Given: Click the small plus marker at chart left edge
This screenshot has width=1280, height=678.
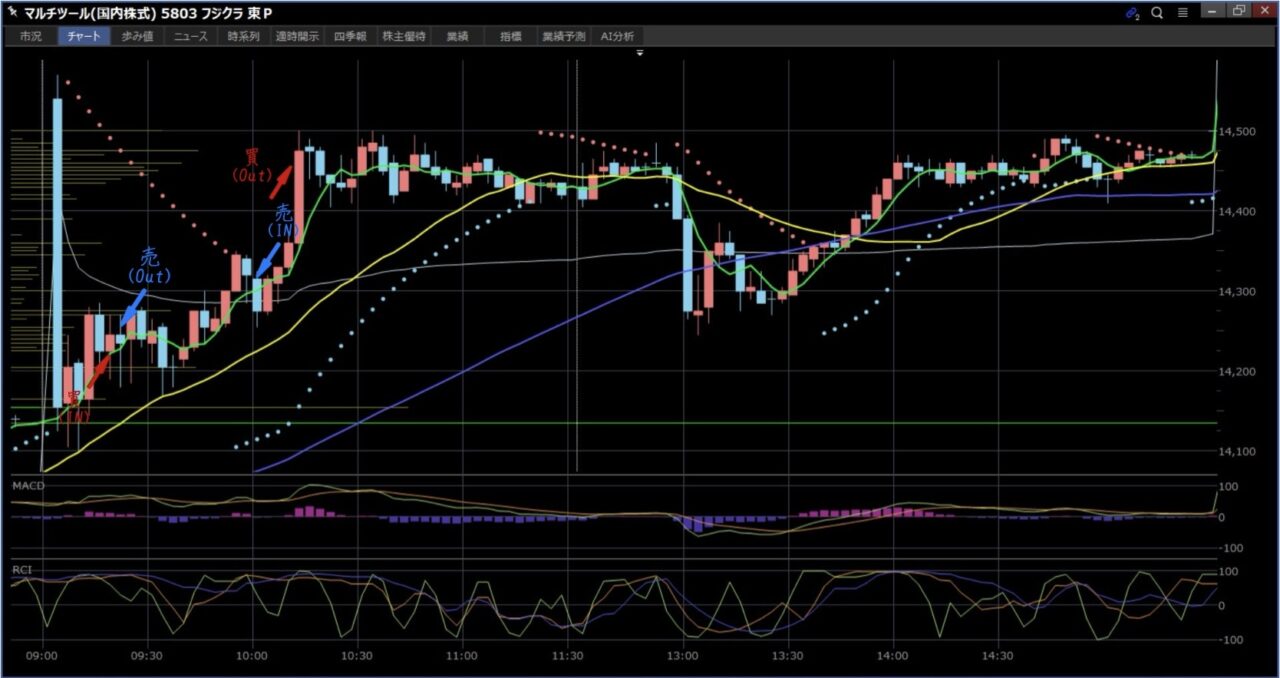Looking at the screenshot, I should (14, 419).
